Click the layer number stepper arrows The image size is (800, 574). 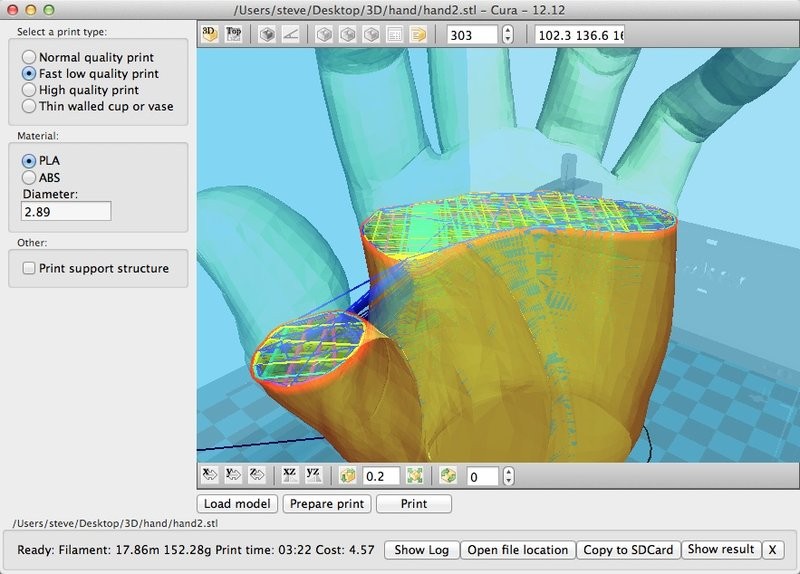[508, 35]
